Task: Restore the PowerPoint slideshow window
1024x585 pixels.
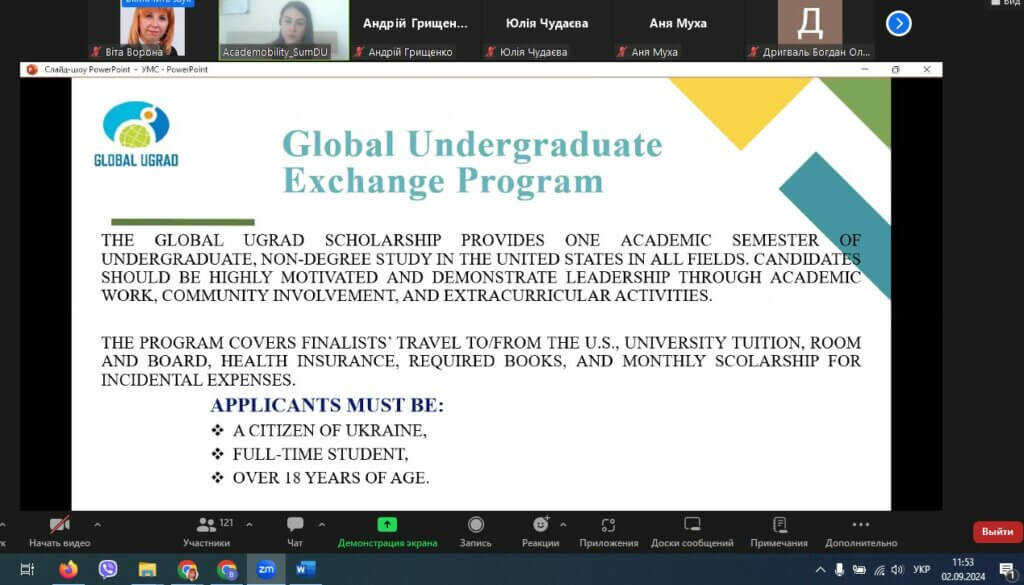Action: click(895, 69)
